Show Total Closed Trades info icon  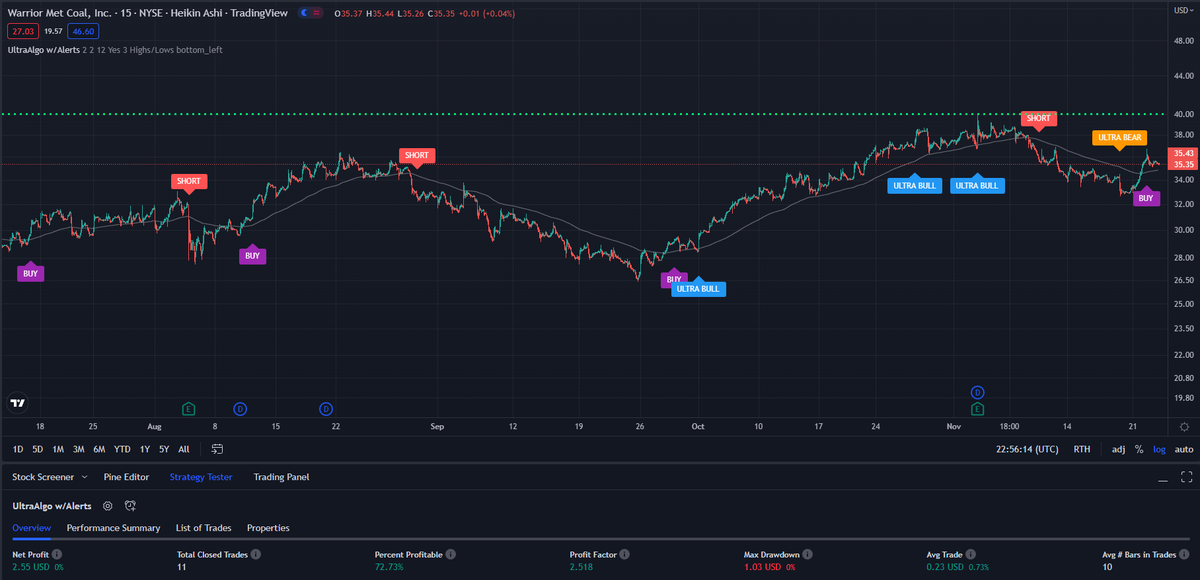[255, 554]
